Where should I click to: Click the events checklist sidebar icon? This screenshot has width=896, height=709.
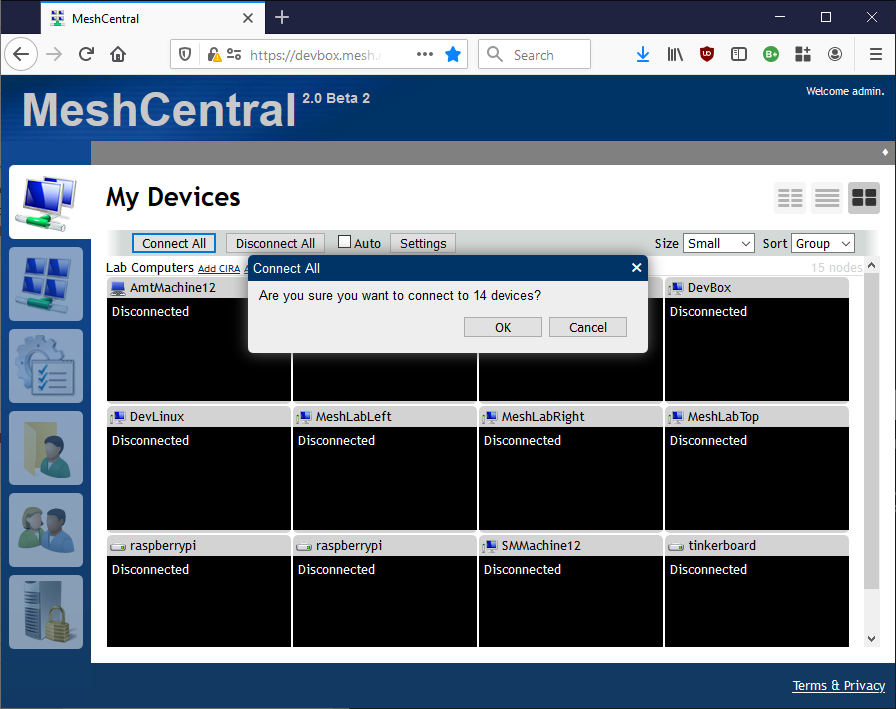(46, 366)
